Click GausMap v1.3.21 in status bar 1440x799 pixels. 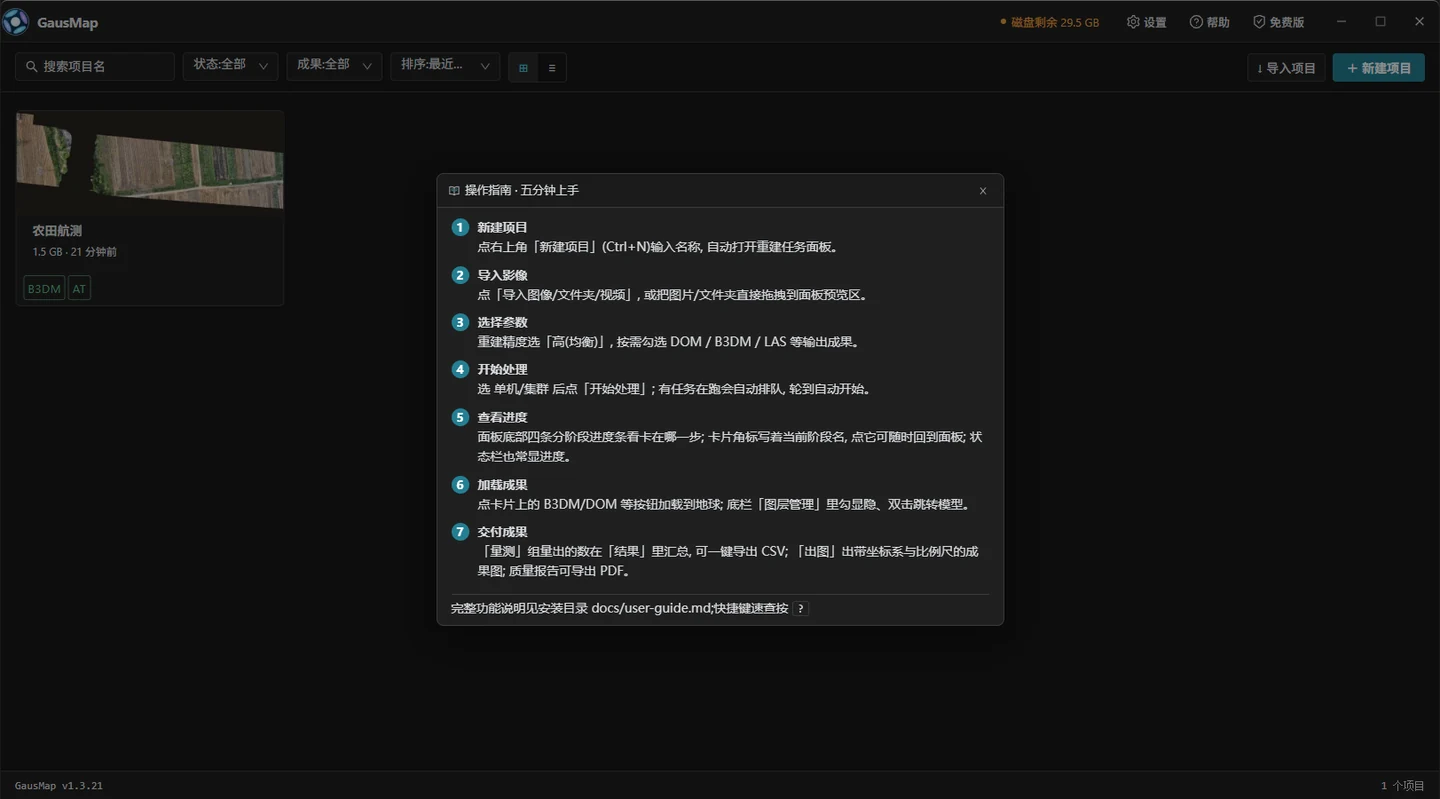[59, 786]
